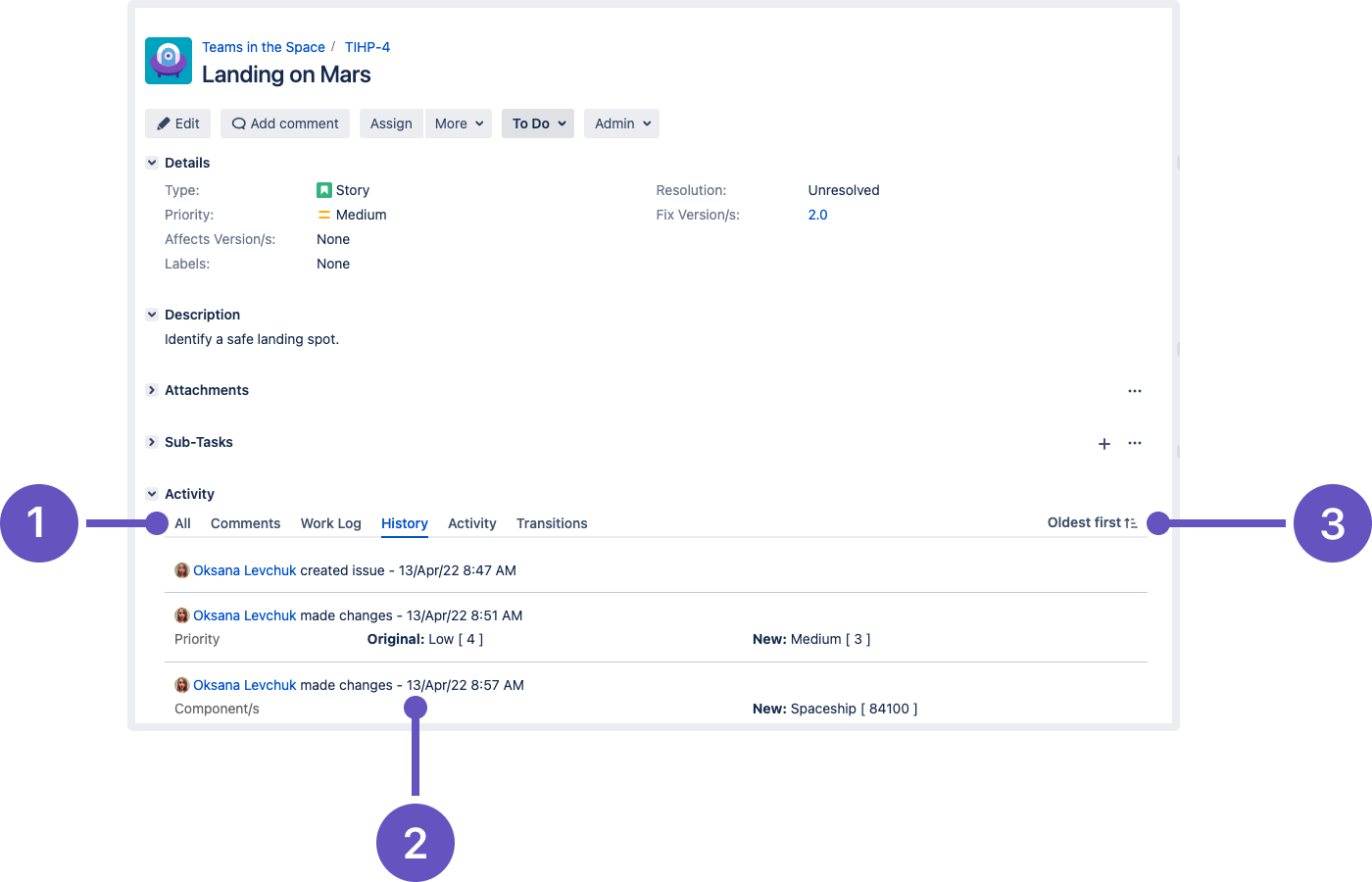Expand the Attachments section
Viewport: 1372px width, 882px height.
coord(152,390)
